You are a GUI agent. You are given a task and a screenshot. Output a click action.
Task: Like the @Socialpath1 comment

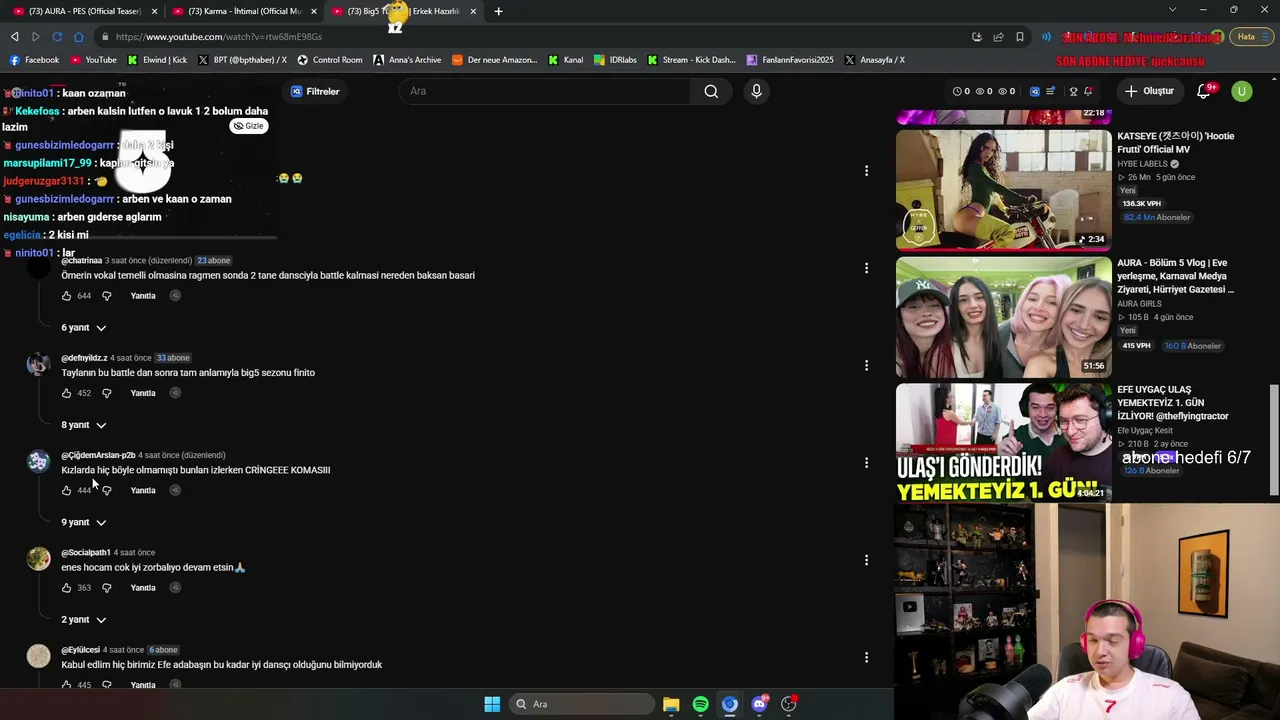pos(67,588)
